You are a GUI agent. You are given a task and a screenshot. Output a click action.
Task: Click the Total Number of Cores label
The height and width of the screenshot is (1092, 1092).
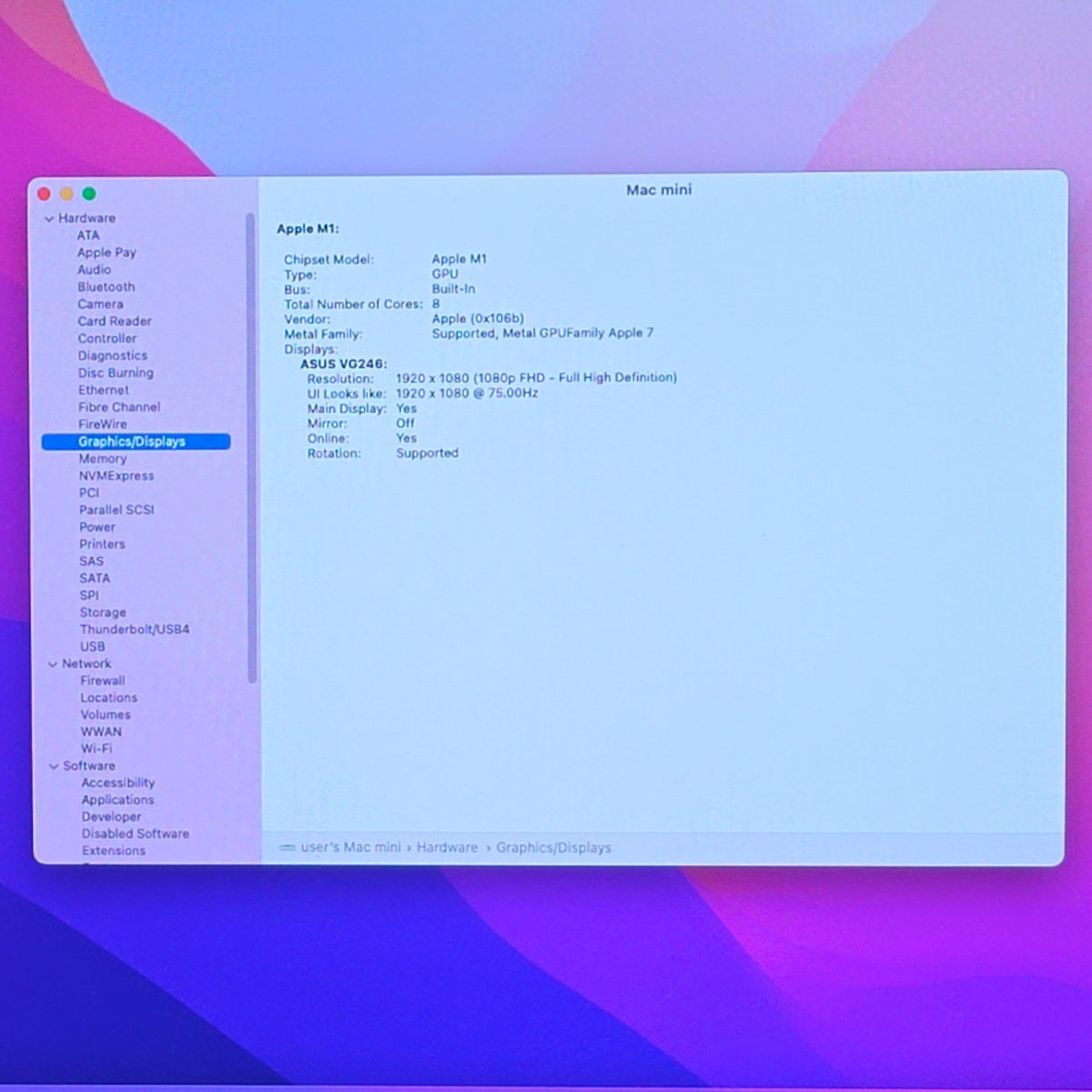353,304
